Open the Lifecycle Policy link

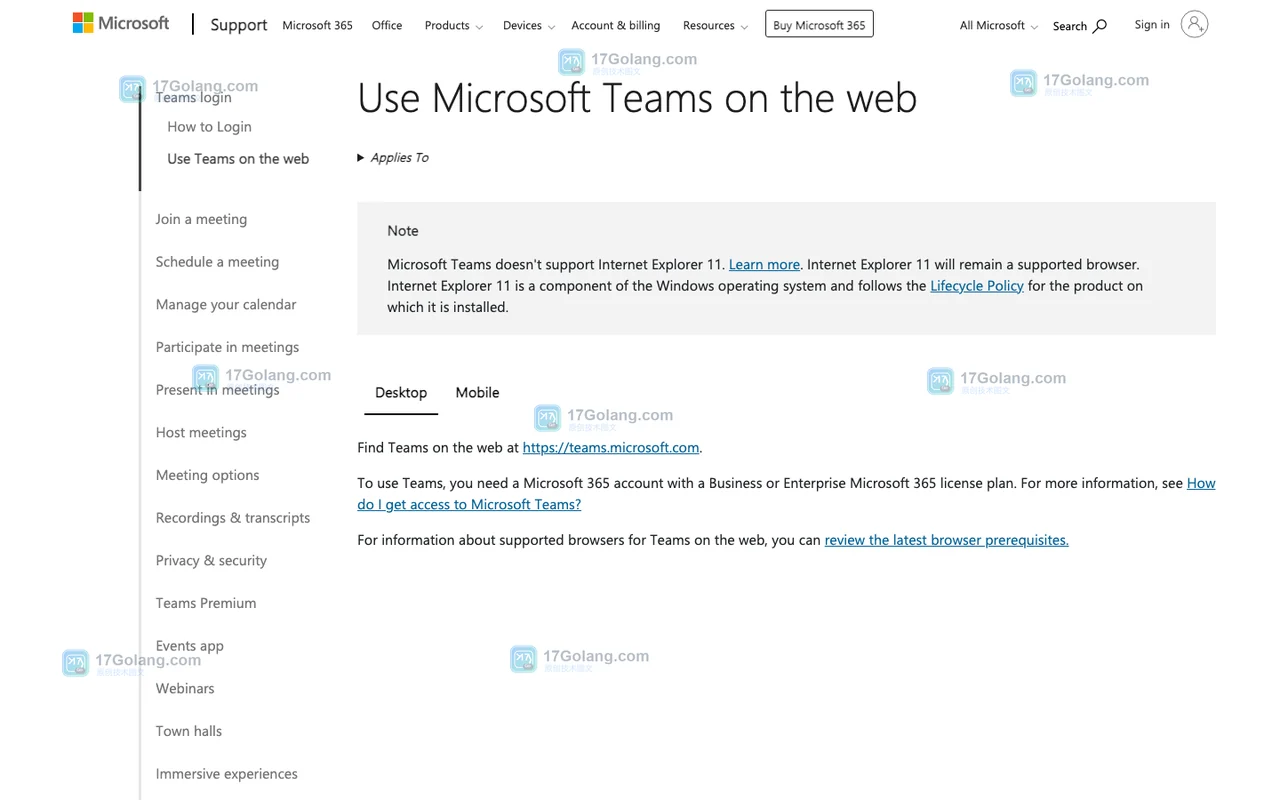point(977,286)
